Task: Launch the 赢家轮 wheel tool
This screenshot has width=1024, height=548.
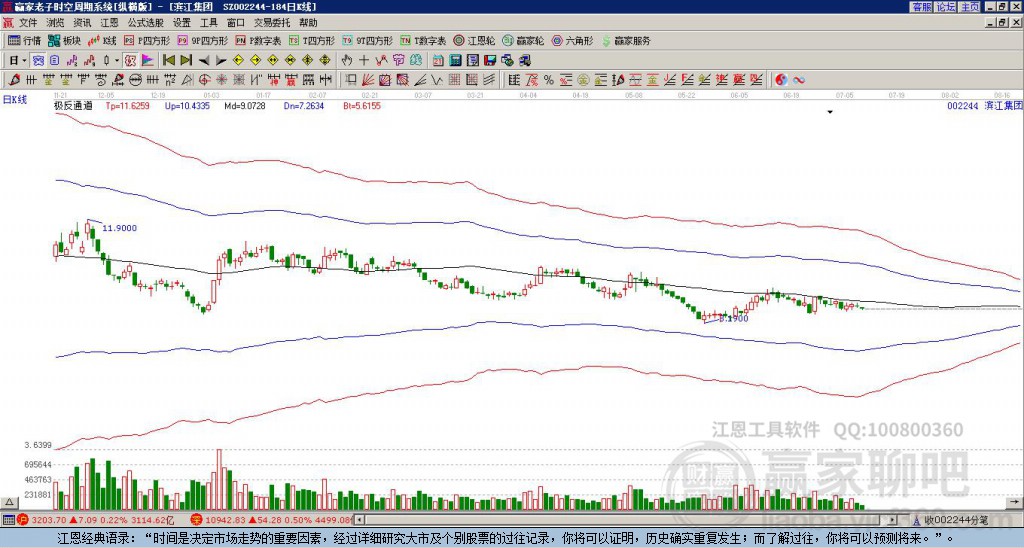Action: point(523,40)
